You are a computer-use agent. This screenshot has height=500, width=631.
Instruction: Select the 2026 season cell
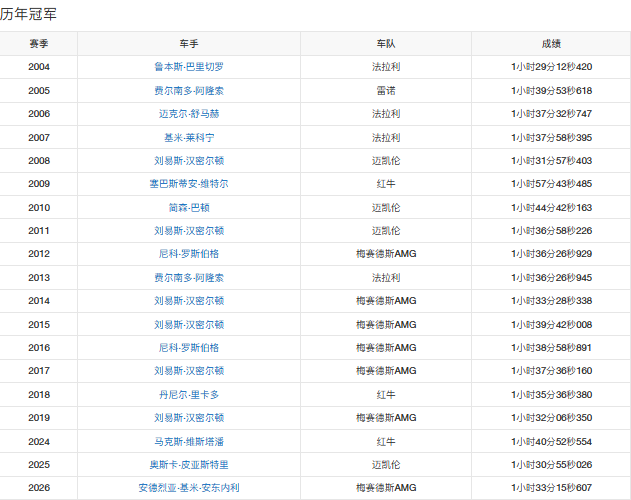pos(39,488)
